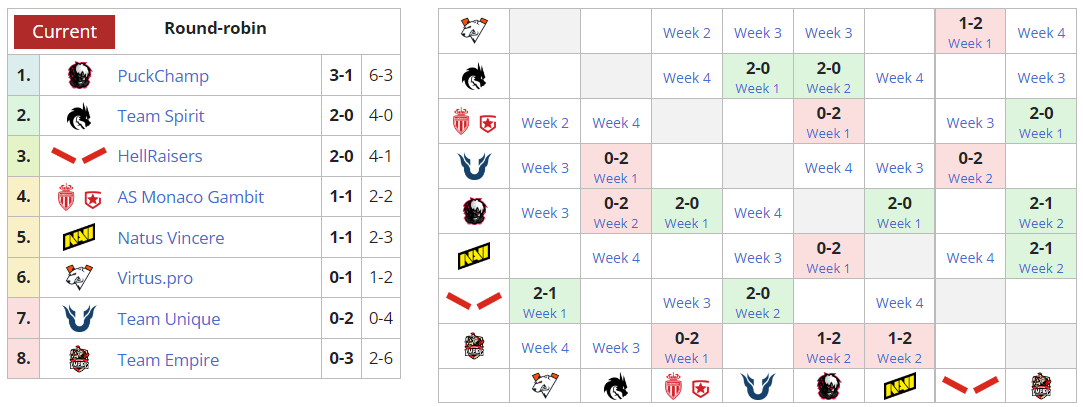Click the HellRaisers red logo in standings
1083x407 pixels.
[79, 157]
